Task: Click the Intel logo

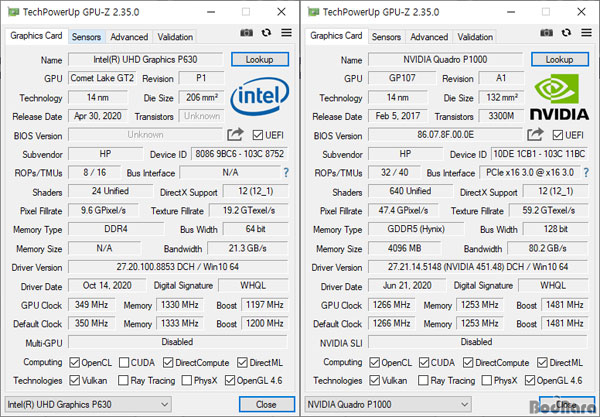Action: [259, 96]
